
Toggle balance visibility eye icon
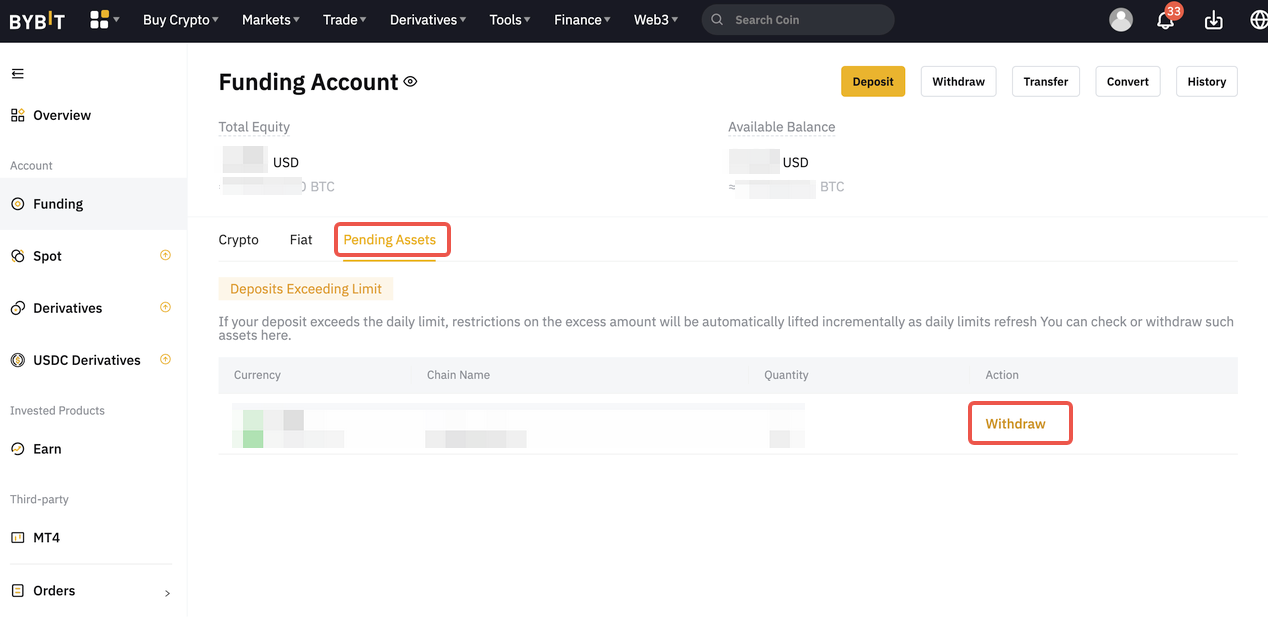[410, 82]
